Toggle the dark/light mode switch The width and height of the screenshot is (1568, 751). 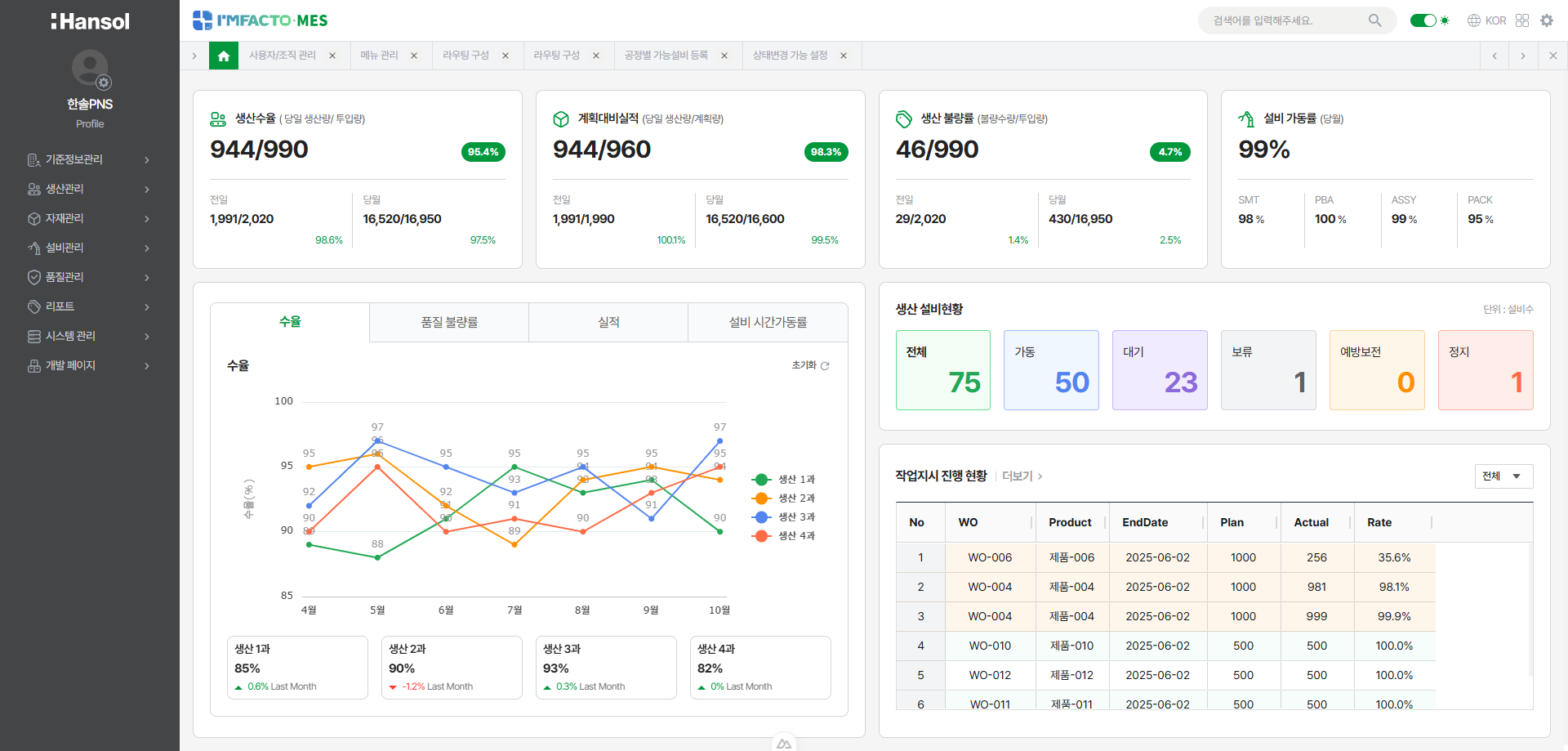coord(1423,20)
